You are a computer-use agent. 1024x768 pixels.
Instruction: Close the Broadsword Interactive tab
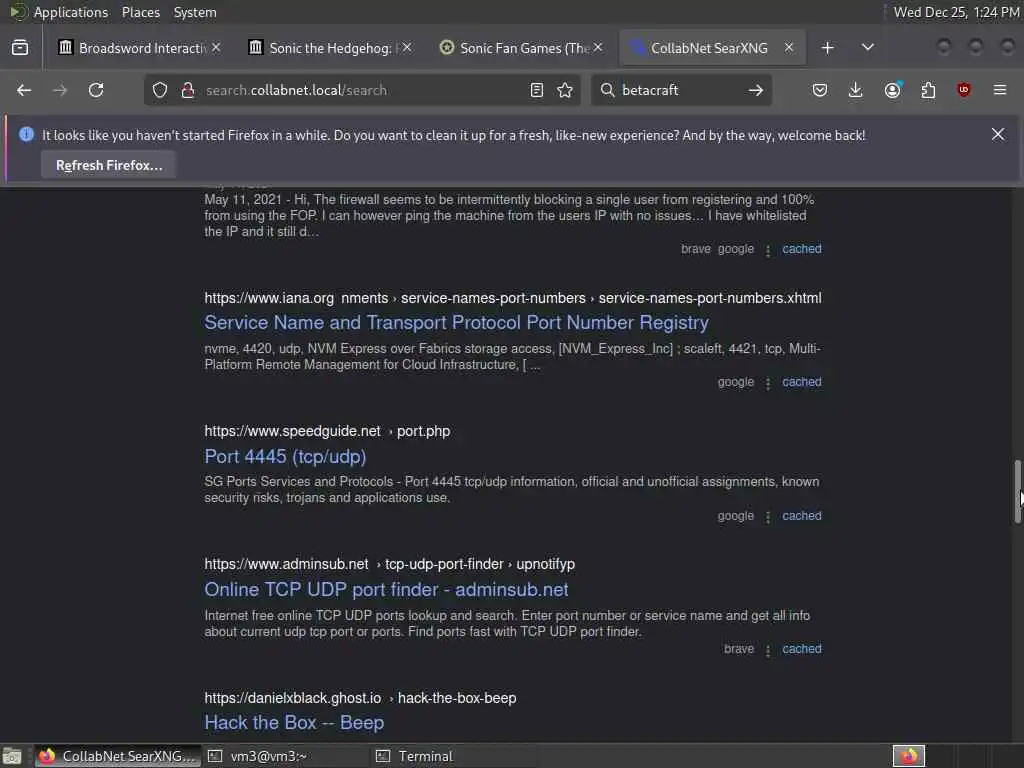click(x=216, y=48)
